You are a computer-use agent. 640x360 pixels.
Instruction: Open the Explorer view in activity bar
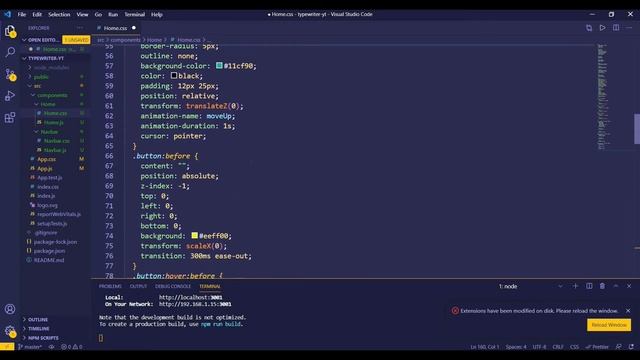(10, 31)
